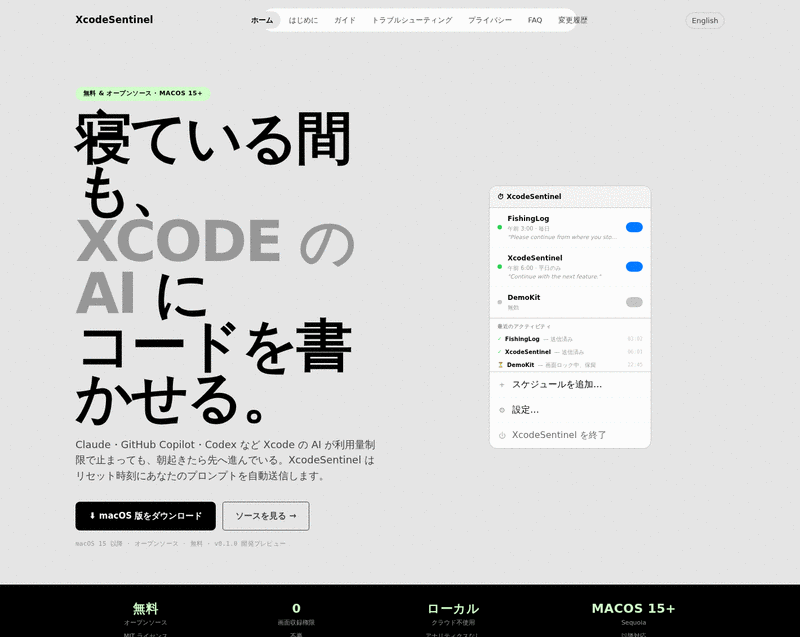Click the 0 stat above 画面収録権限
Screen dimensions: 800x637
coord(296,608)
